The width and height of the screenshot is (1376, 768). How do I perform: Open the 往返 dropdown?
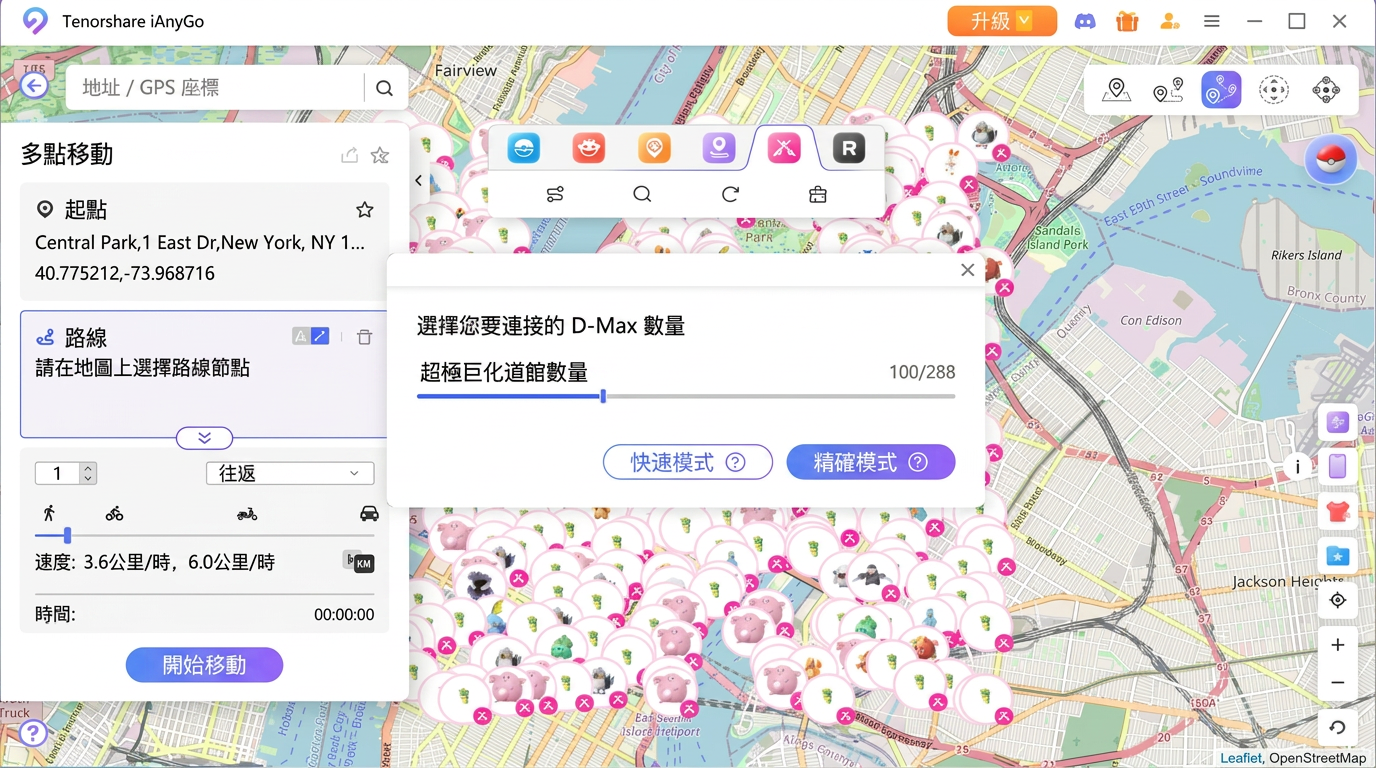(x=290, y=473)
